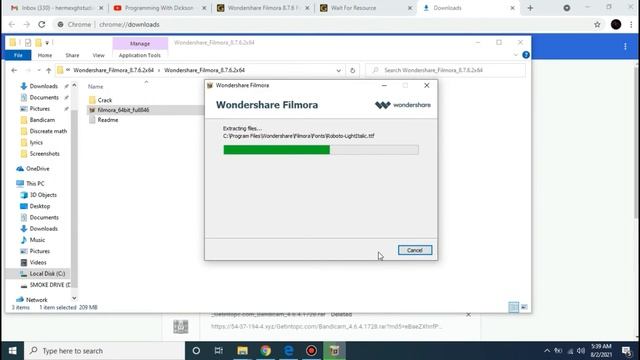Open a new Chrome tab

pos(530,8)
